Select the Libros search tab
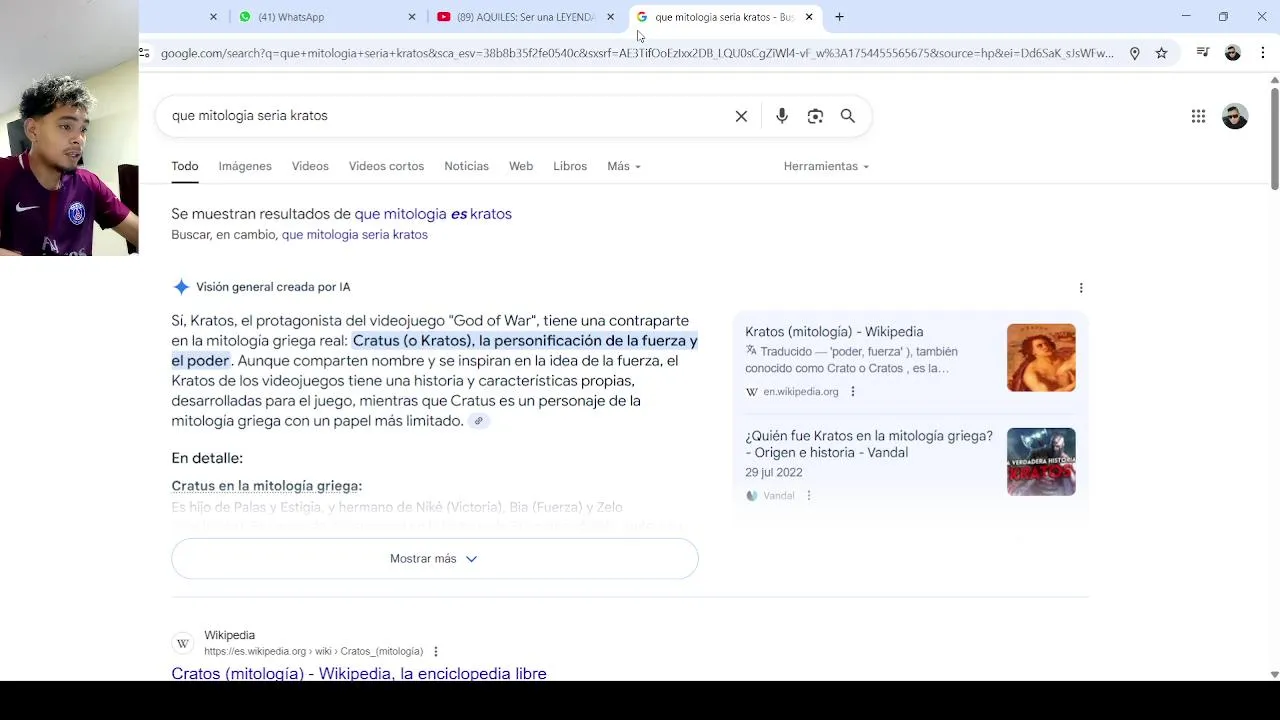1280x720 pixels. pyautogui.click(x=570, y=166)
